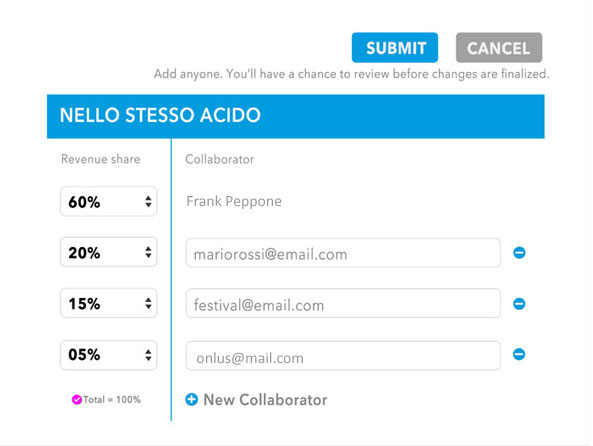The image size is (593, 446).
Task: Click the arrows on the 05% selector
Action: pos(148,355)
